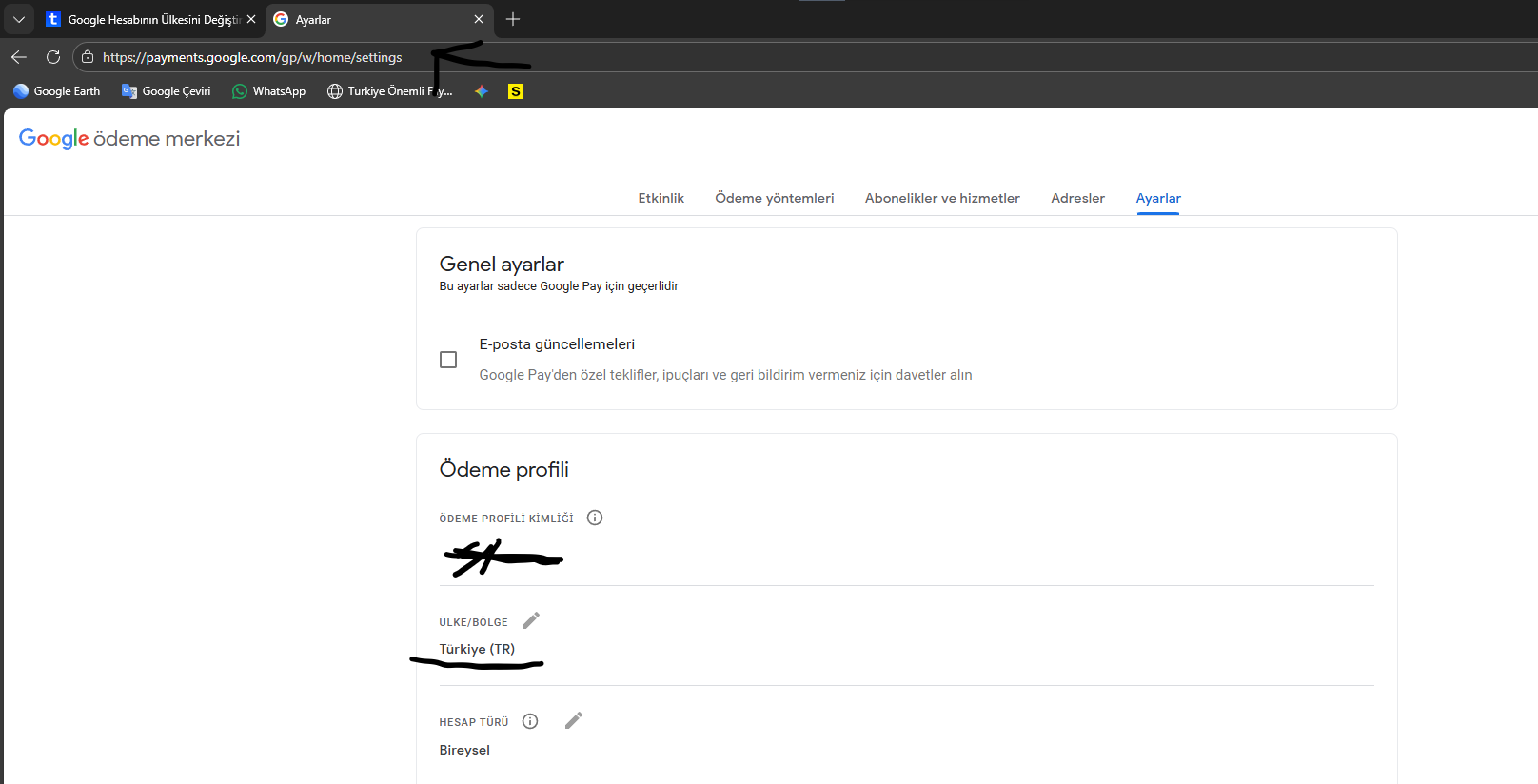Select the Ayarlar page tab
The height and width of the screenshot is (784, 1538).
click(1158, 198)
